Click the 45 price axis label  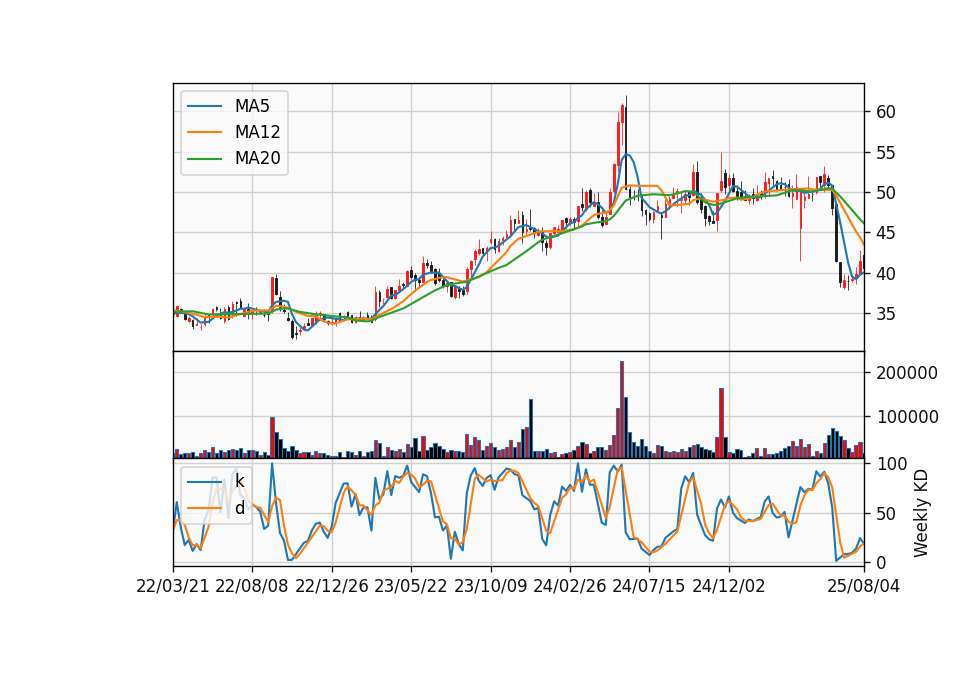pyautogui.click(x=885, y=233)
